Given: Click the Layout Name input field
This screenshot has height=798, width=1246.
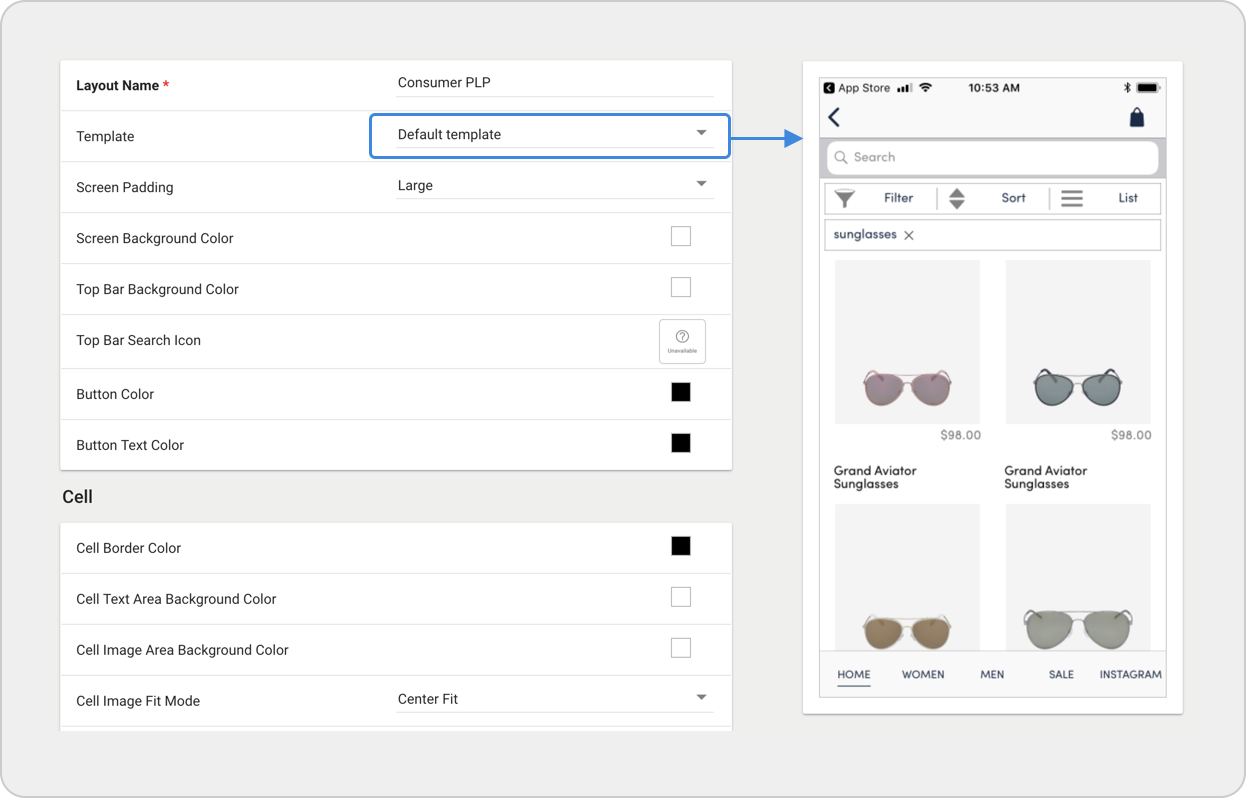Looking at the screenshot, I should 555,83.
